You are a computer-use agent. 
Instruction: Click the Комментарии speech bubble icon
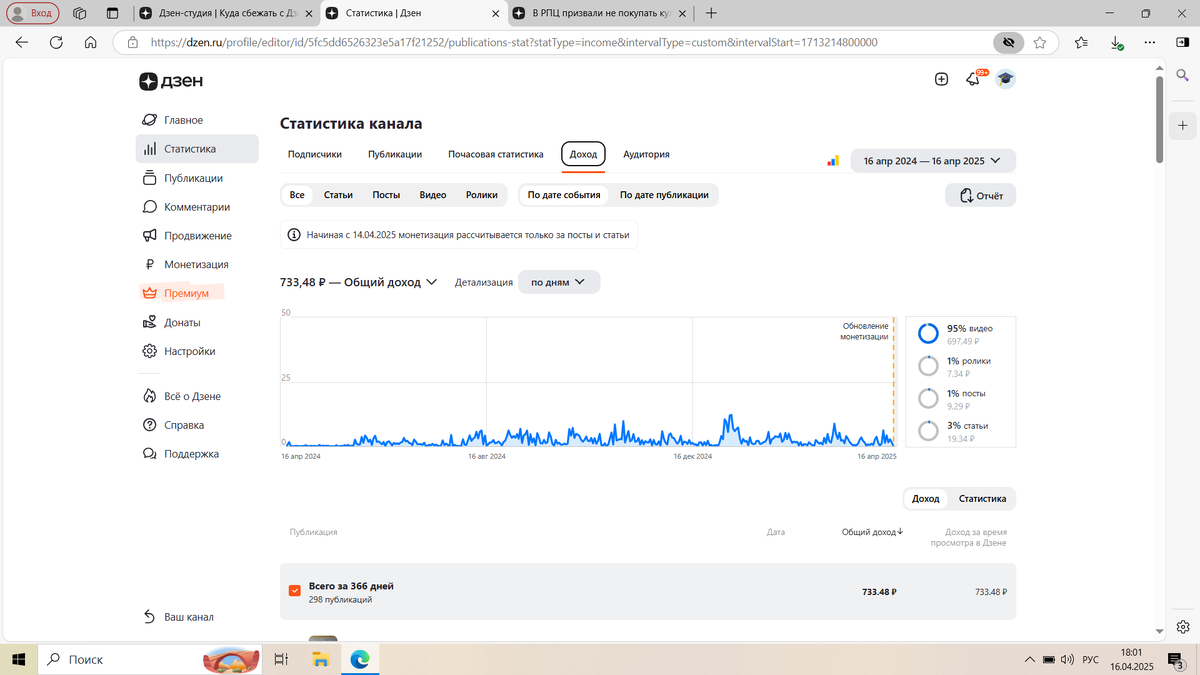[149, 207]
